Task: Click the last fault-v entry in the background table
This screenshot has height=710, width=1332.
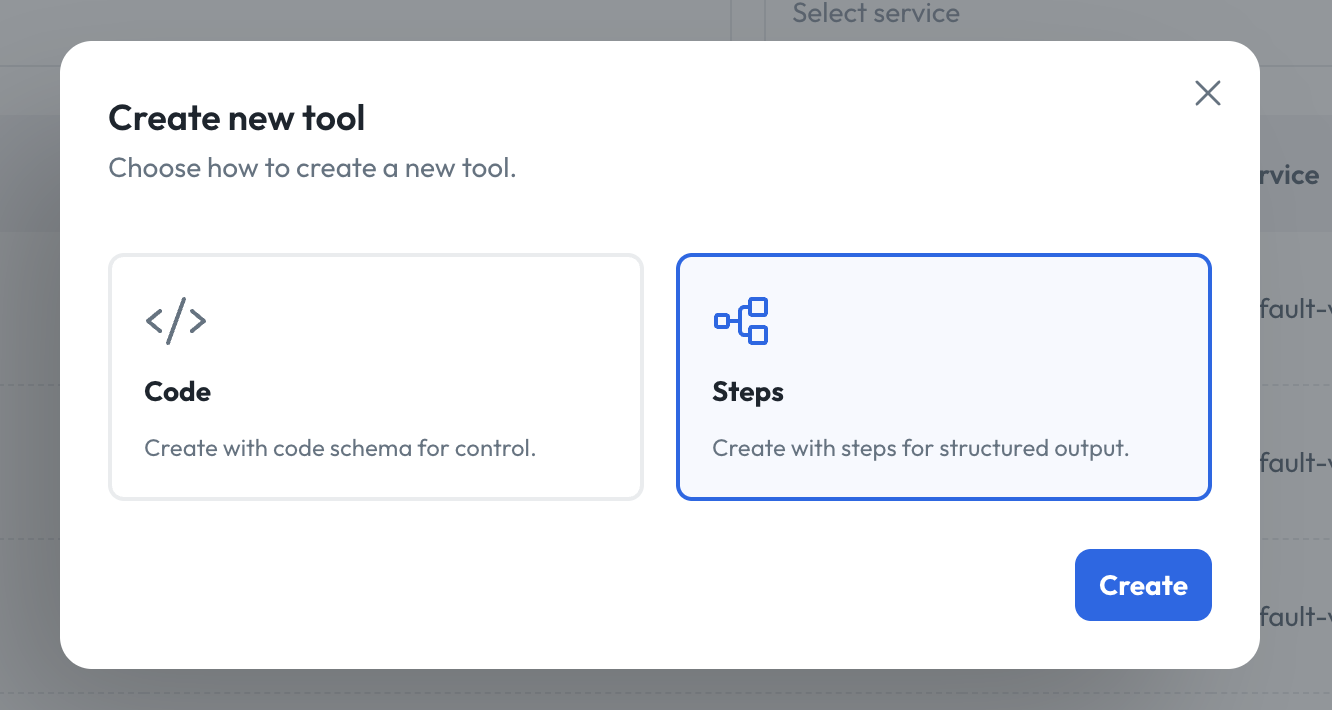Action: (1301, 617)
